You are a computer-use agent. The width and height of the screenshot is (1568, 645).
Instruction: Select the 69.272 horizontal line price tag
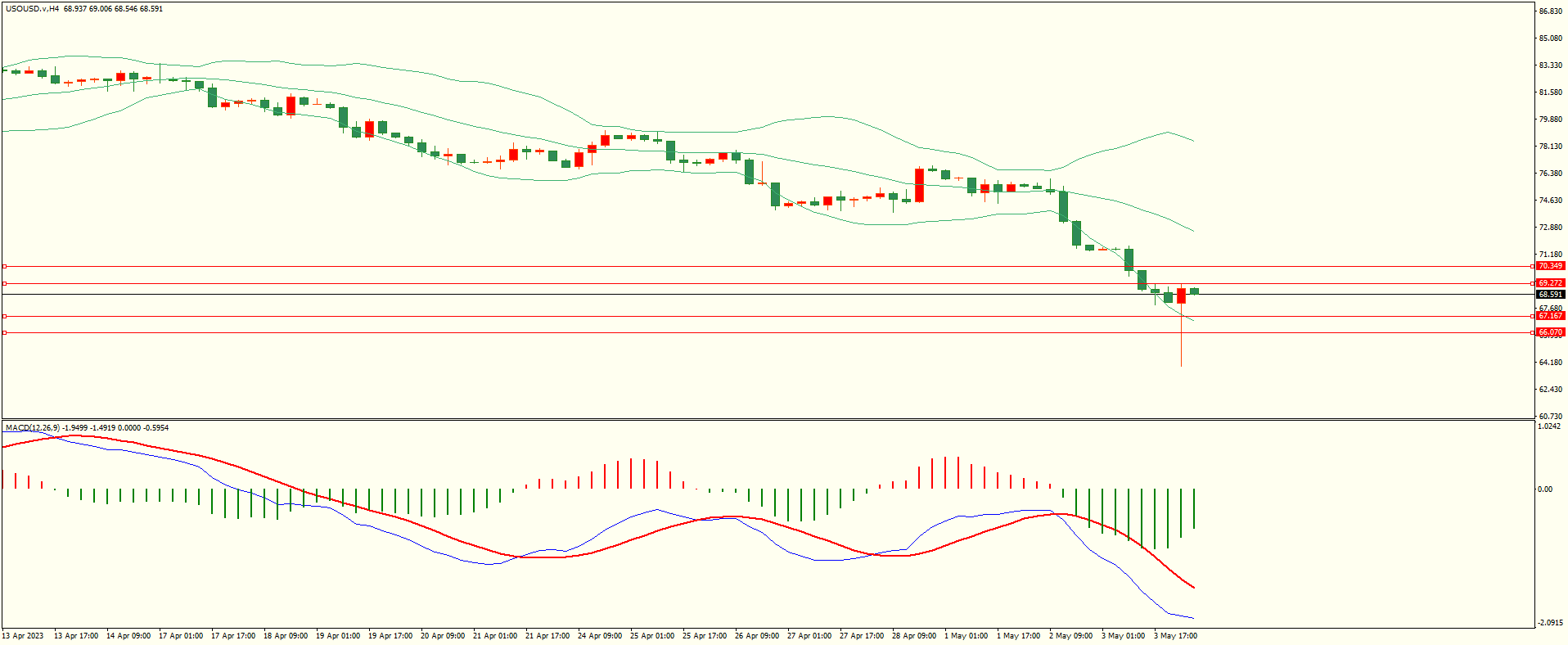[x=1551, y=283]
